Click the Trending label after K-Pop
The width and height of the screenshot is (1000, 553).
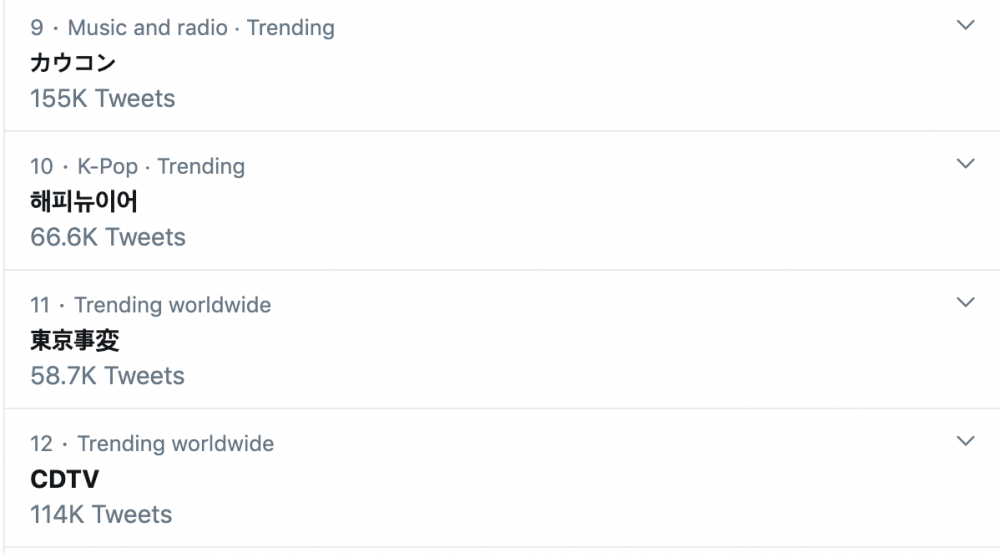tap(201, 166)
